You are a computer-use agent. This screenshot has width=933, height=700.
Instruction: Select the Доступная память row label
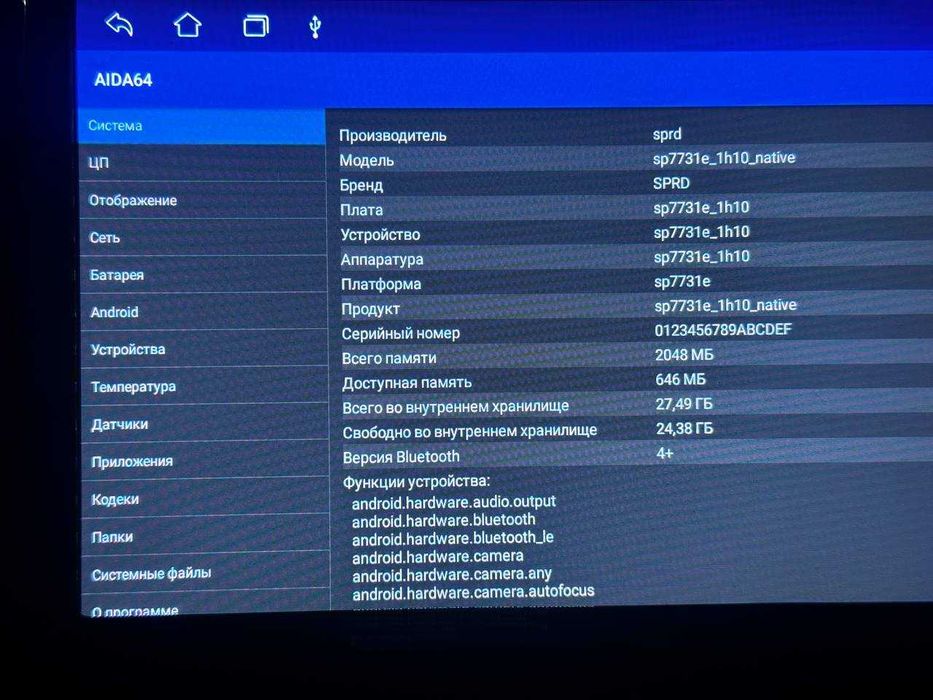tap(407, 383)
